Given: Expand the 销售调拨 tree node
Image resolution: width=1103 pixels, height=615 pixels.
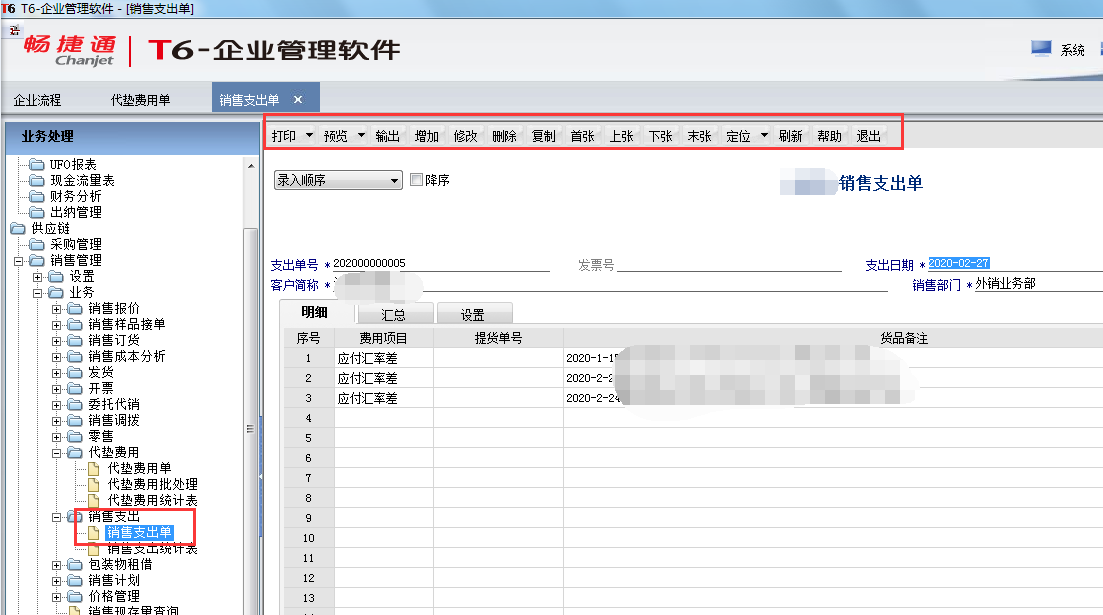Looking at the screenshot, I should coord(56,421).
